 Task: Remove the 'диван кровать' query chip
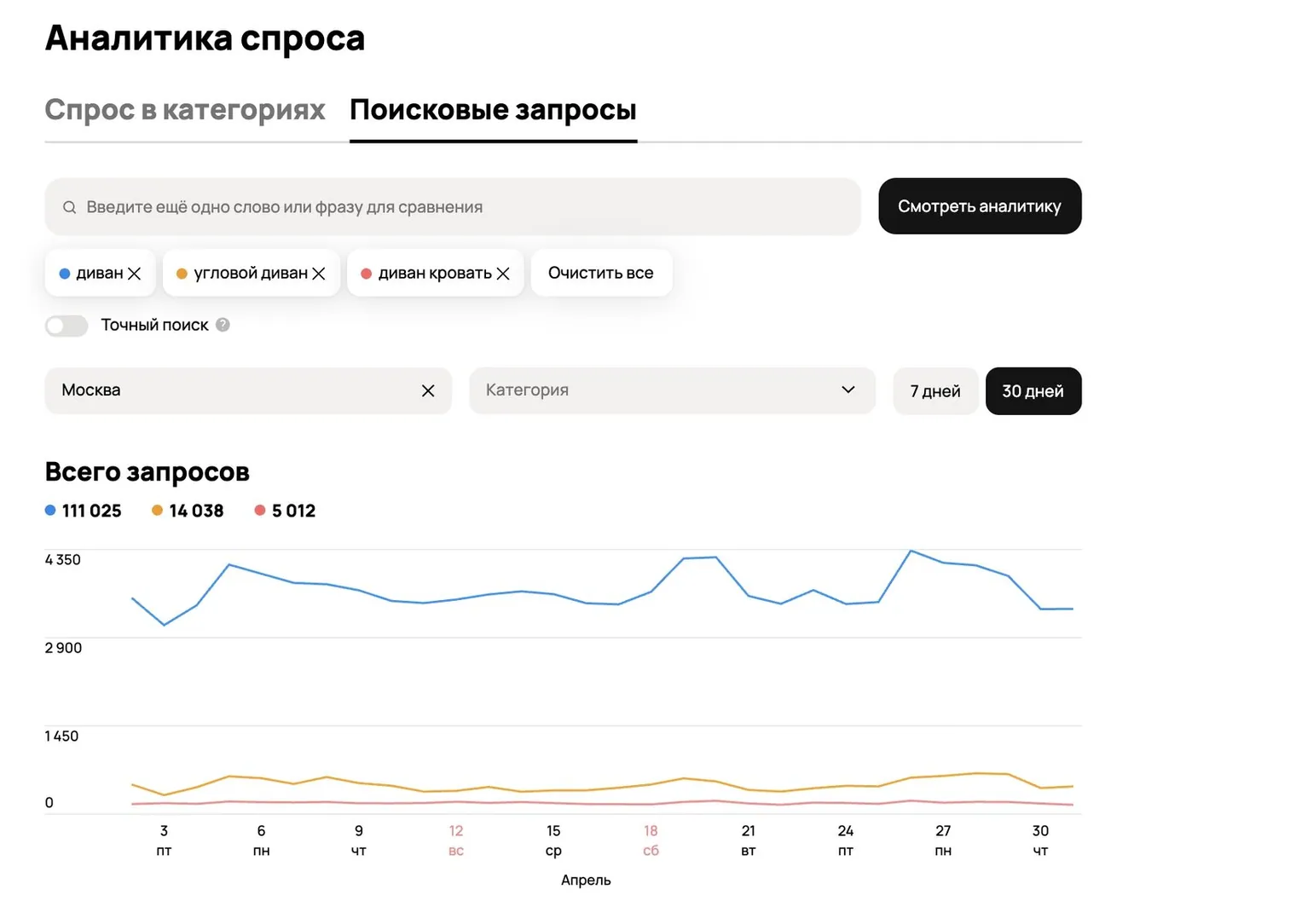(x=503, y=274)
